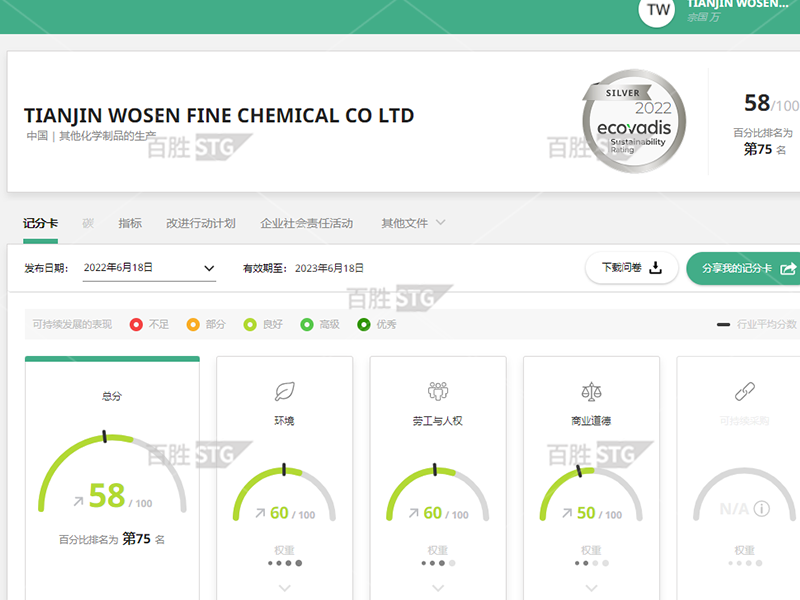Expand the 劳工与人权 card chevron
This screenshot has width=800, height=600.
[438, 588]
